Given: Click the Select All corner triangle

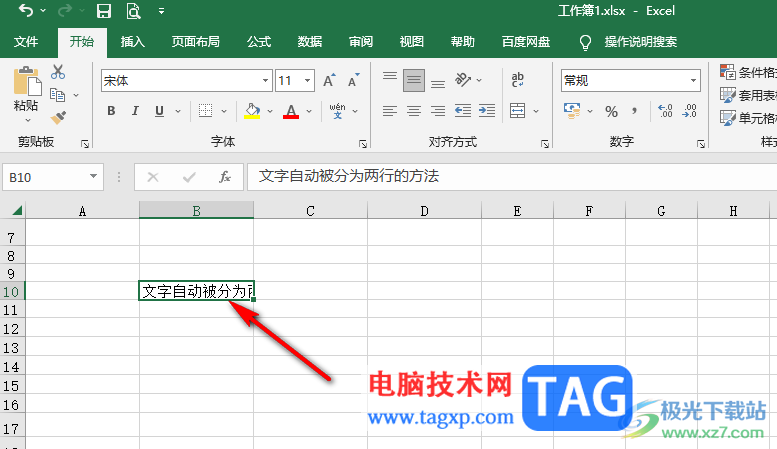Looking at the screenshot, I should pos(17,211).
